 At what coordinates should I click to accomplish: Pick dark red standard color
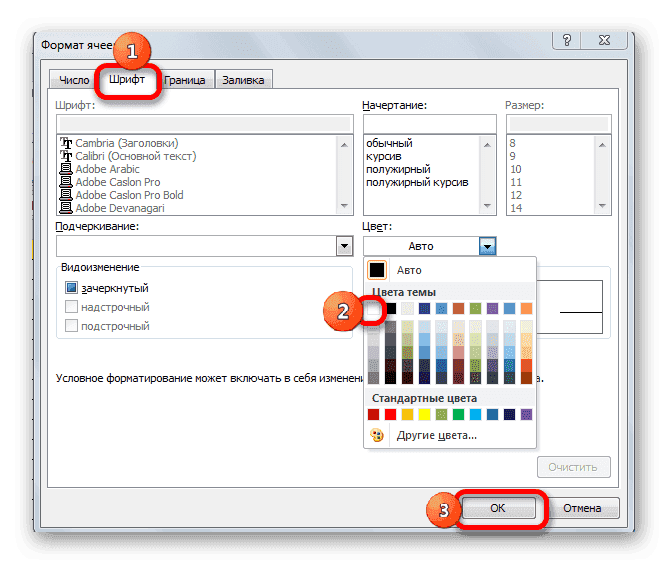point(373,414)
